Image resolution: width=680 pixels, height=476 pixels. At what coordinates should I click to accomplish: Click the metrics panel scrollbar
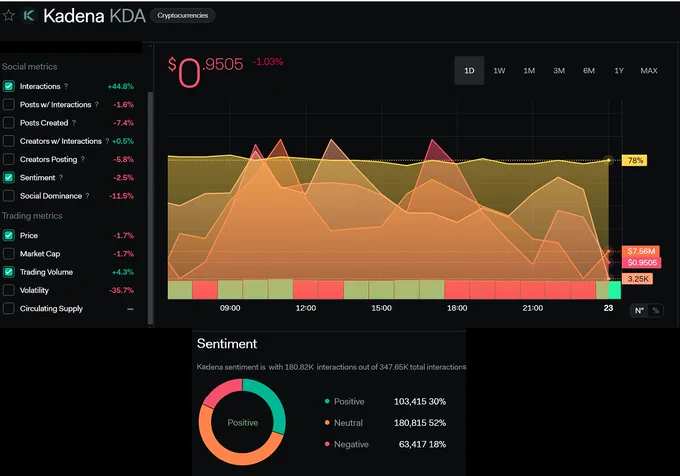(150, 208)
